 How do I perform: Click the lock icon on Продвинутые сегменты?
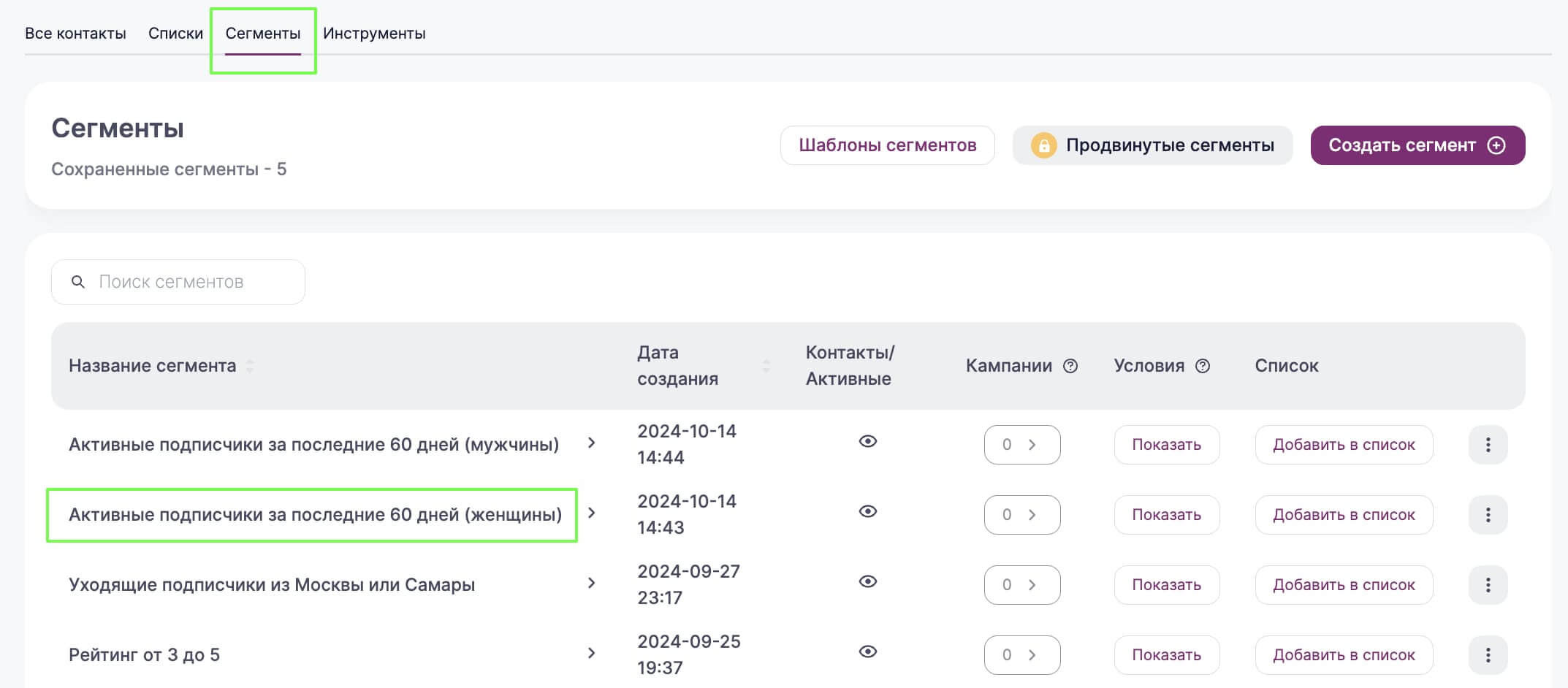pyautogui.click(x=1043, y=145)
